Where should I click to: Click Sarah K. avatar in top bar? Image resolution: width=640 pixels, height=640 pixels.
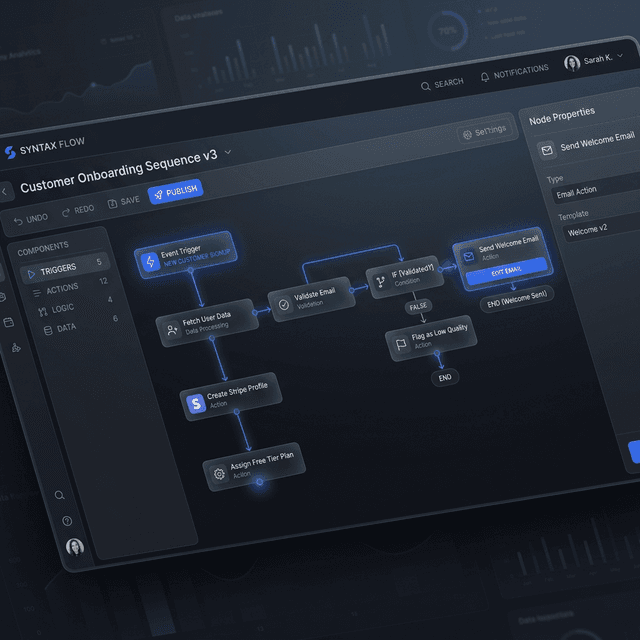coord(572,63)
